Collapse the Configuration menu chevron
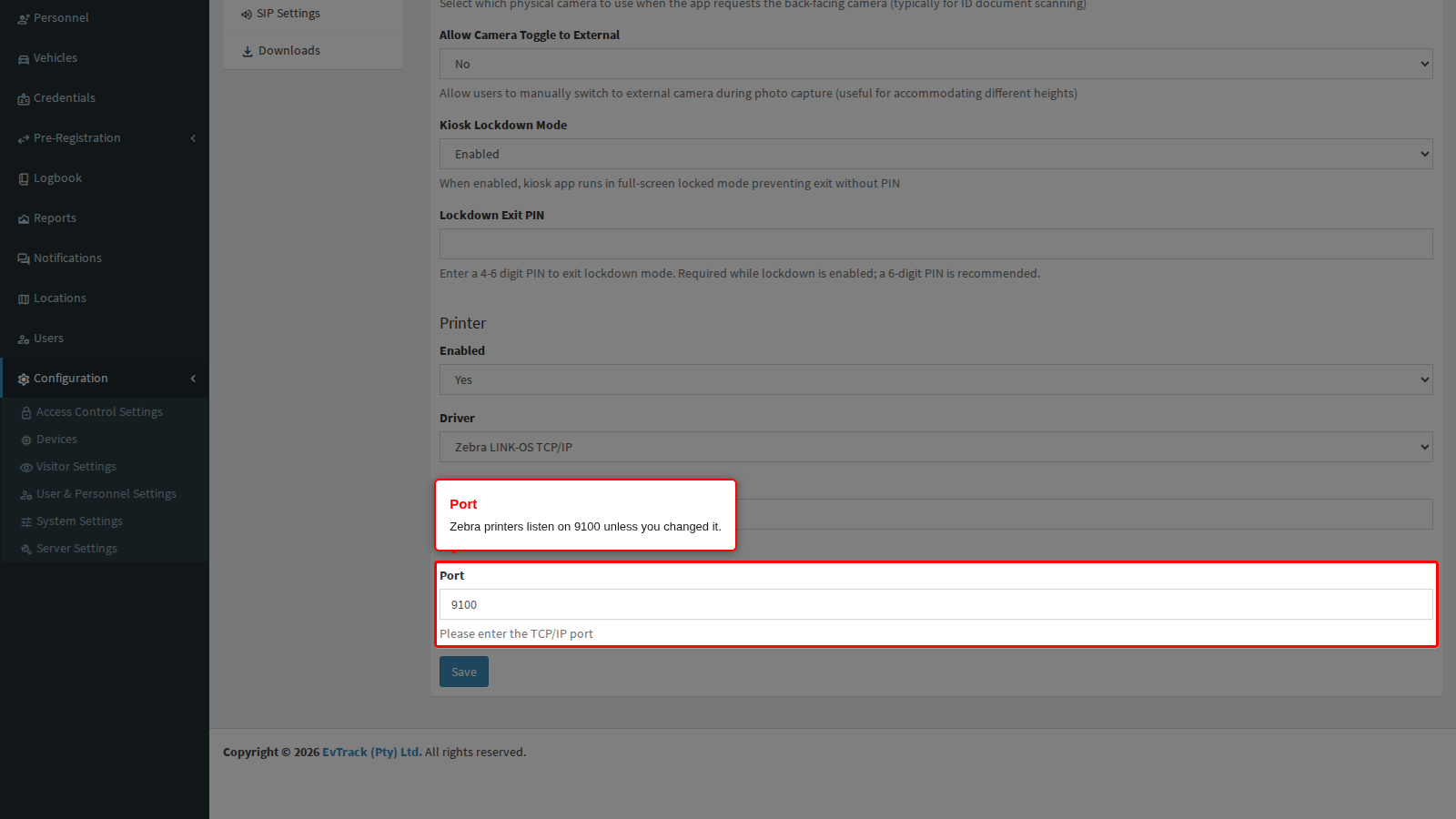 193,379
